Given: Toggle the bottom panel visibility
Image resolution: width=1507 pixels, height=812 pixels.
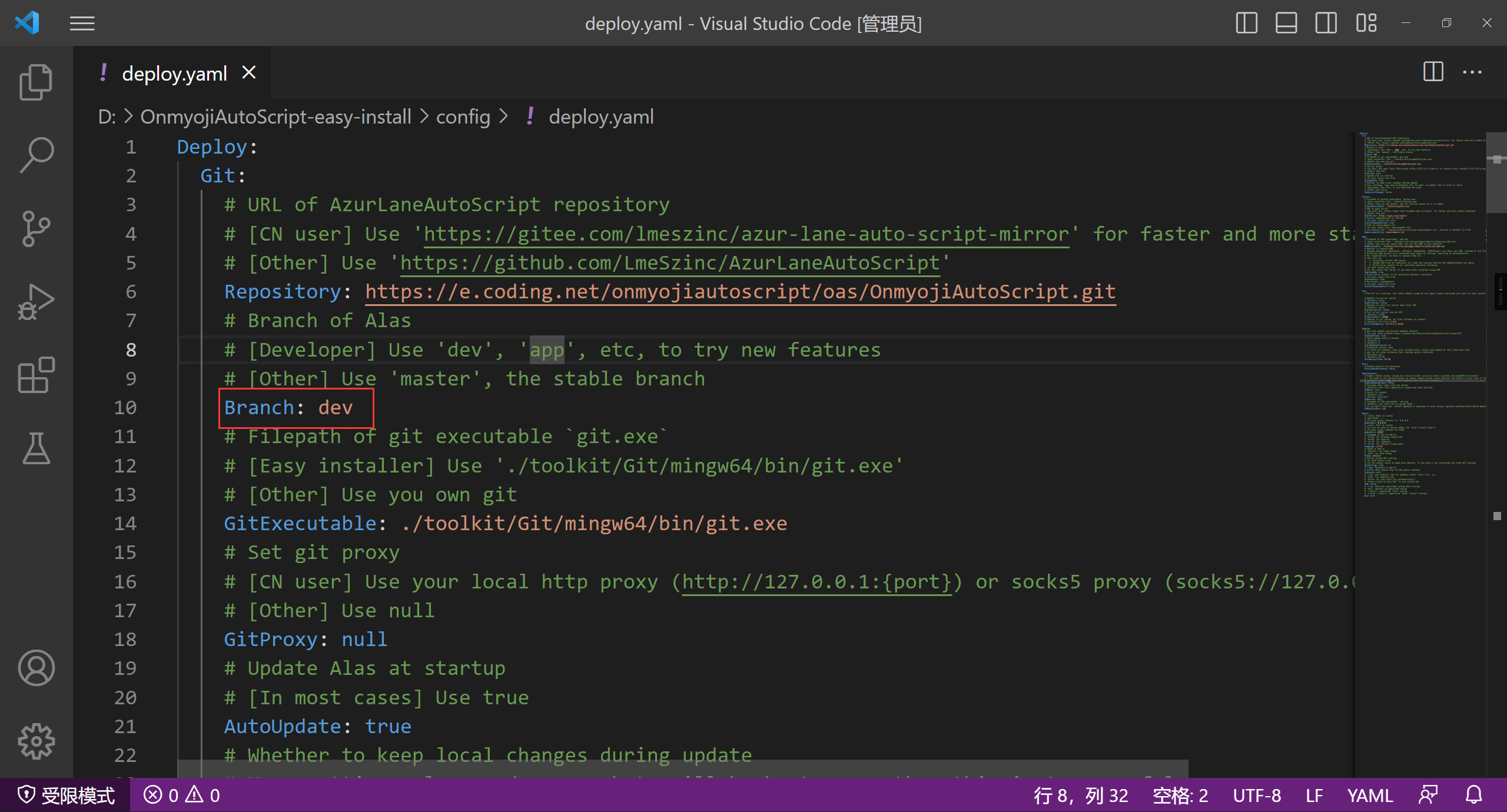Looking at the screenshot, I should coord(1286,23).
